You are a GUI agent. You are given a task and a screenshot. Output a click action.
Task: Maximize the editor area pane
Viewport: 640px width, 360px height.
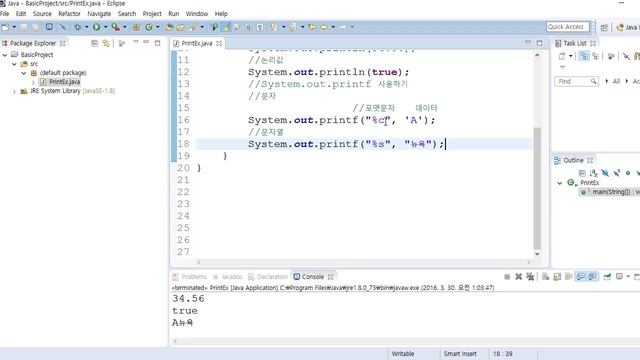(x=540, y=43)
